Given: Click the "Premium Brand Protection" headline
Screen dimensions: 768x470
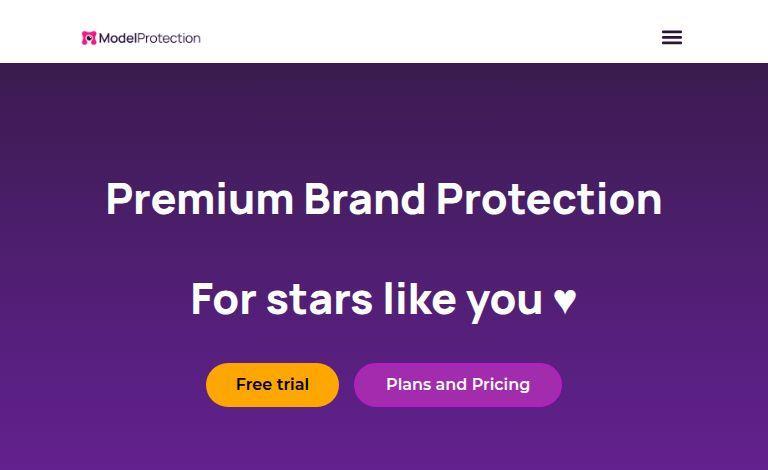Looking at the screenshot, I should (x=384, y=199).
